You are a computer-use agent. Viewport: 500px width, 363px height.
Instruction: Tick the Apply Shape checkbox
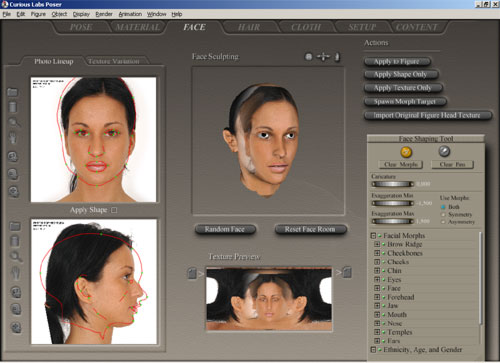pyautogui.click(x=114, y=210)
